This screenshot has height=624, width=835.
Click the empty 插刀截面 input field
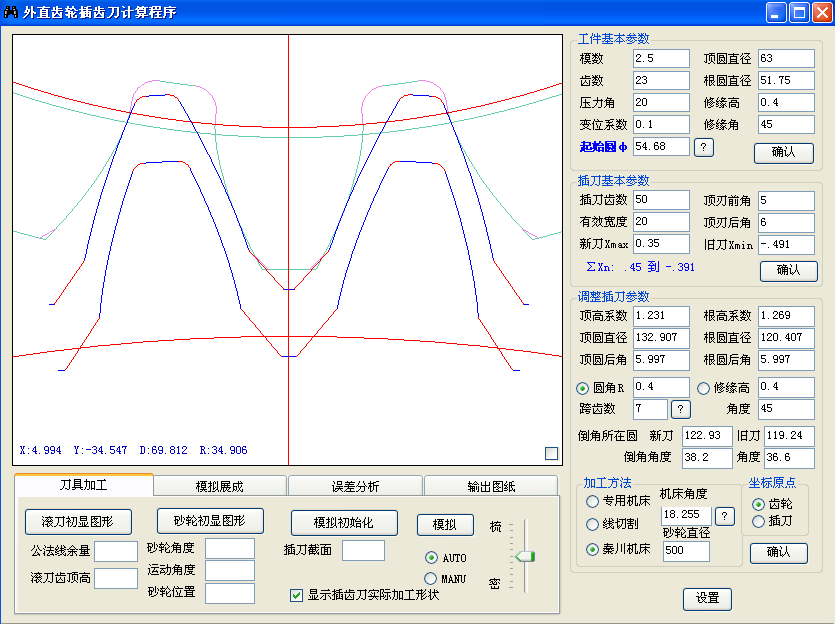coord(363,551)
